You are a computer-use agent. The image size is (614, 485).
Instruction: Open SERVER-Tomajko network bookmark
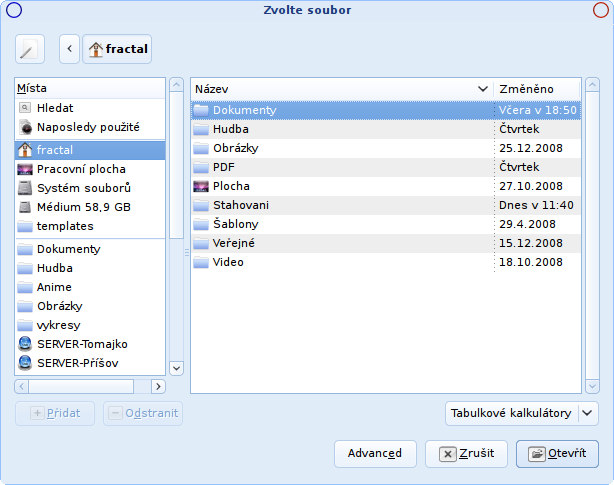[90, 344]
